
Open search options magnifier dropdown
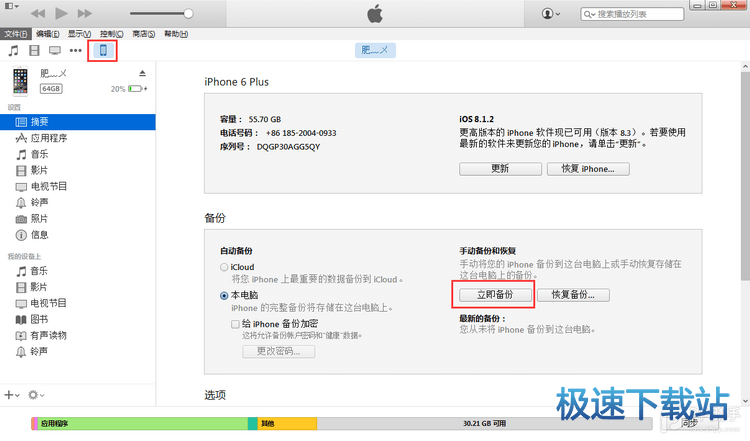tap(589, 14)
